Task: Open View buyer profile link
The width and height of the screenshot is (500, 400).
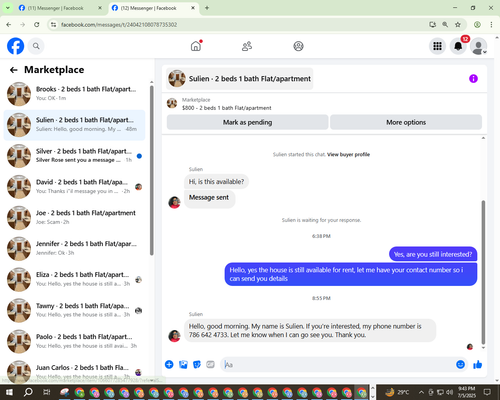Action: [348, 155]
